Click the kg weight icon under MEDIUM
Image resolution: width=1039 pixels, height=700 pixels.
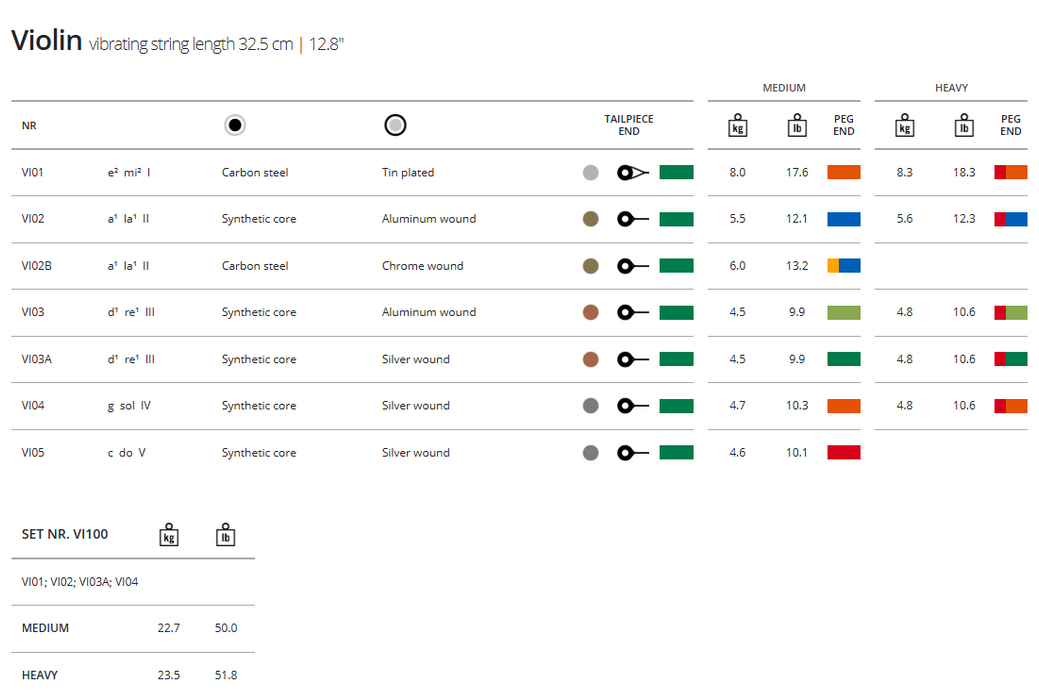click(x=737, y=126)
